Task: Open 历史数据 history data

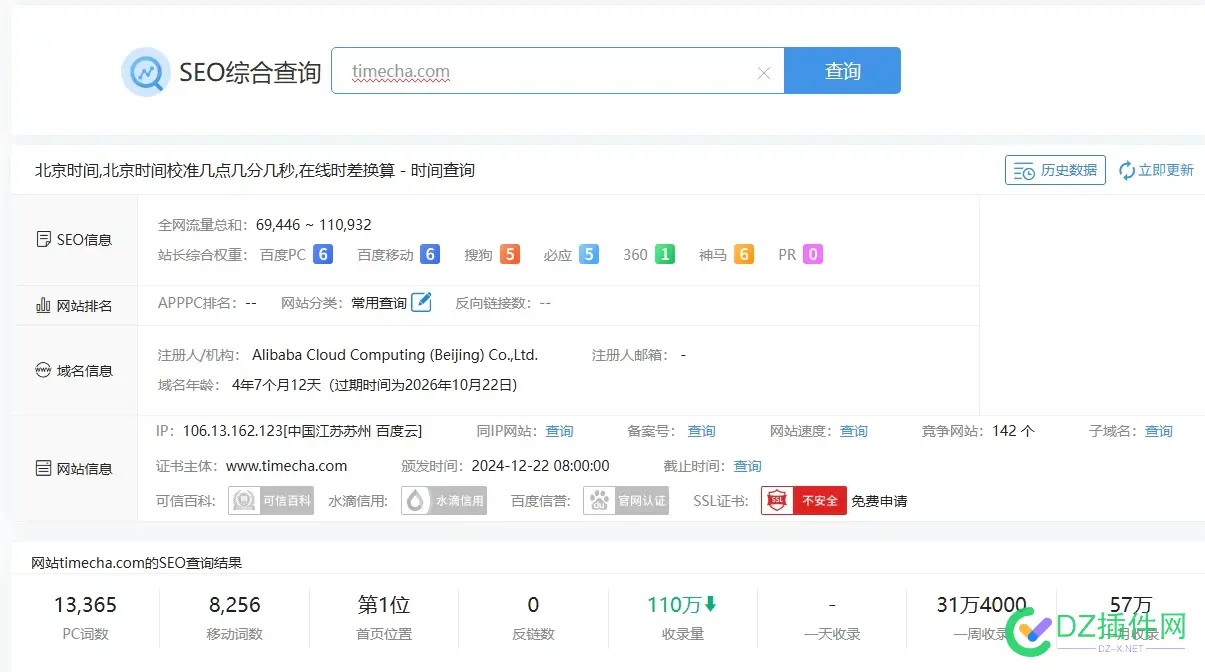Action: [x=1055, y=170]
